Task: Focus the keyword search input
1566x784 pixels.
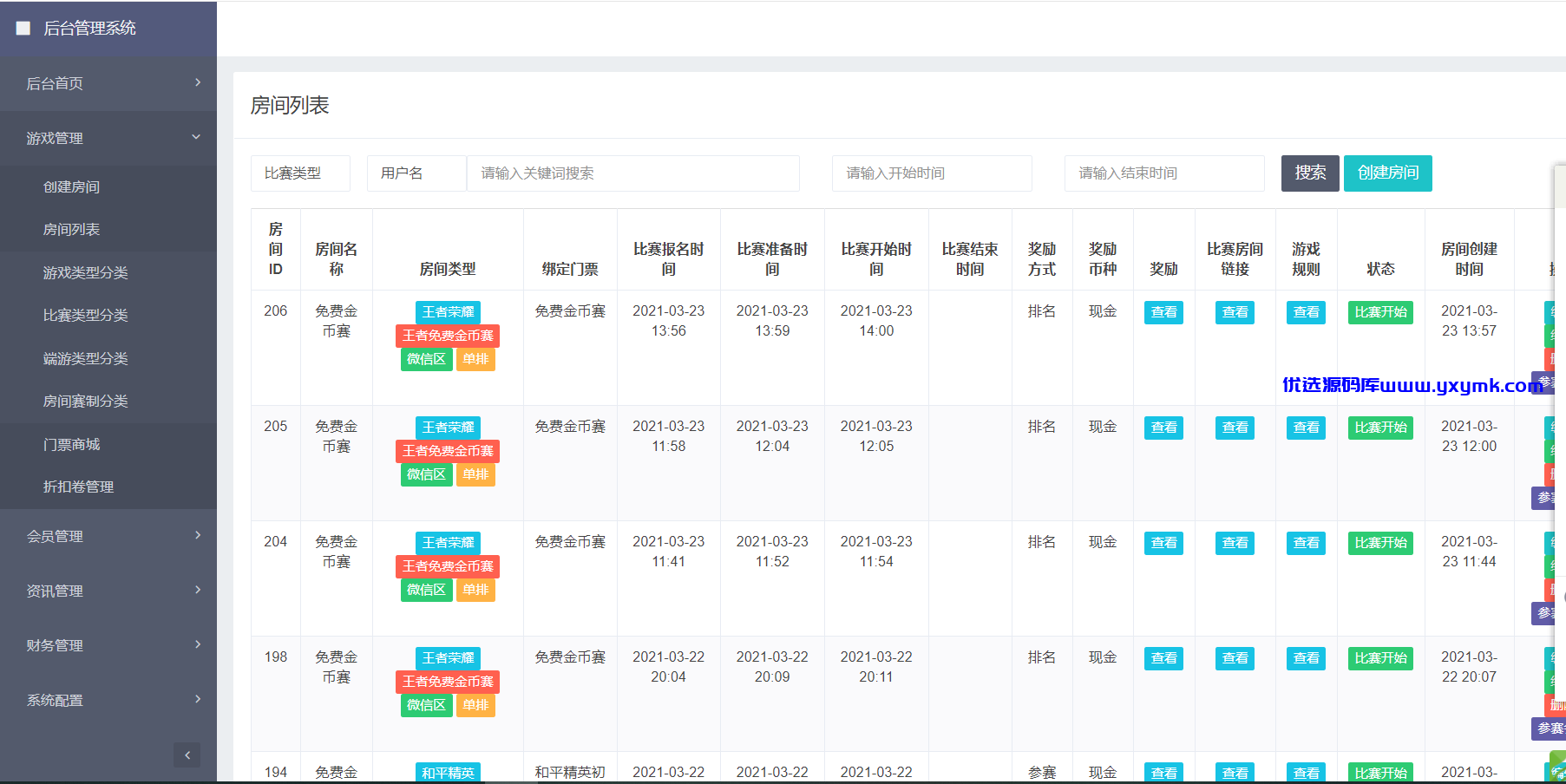Action: pos(633,173)
